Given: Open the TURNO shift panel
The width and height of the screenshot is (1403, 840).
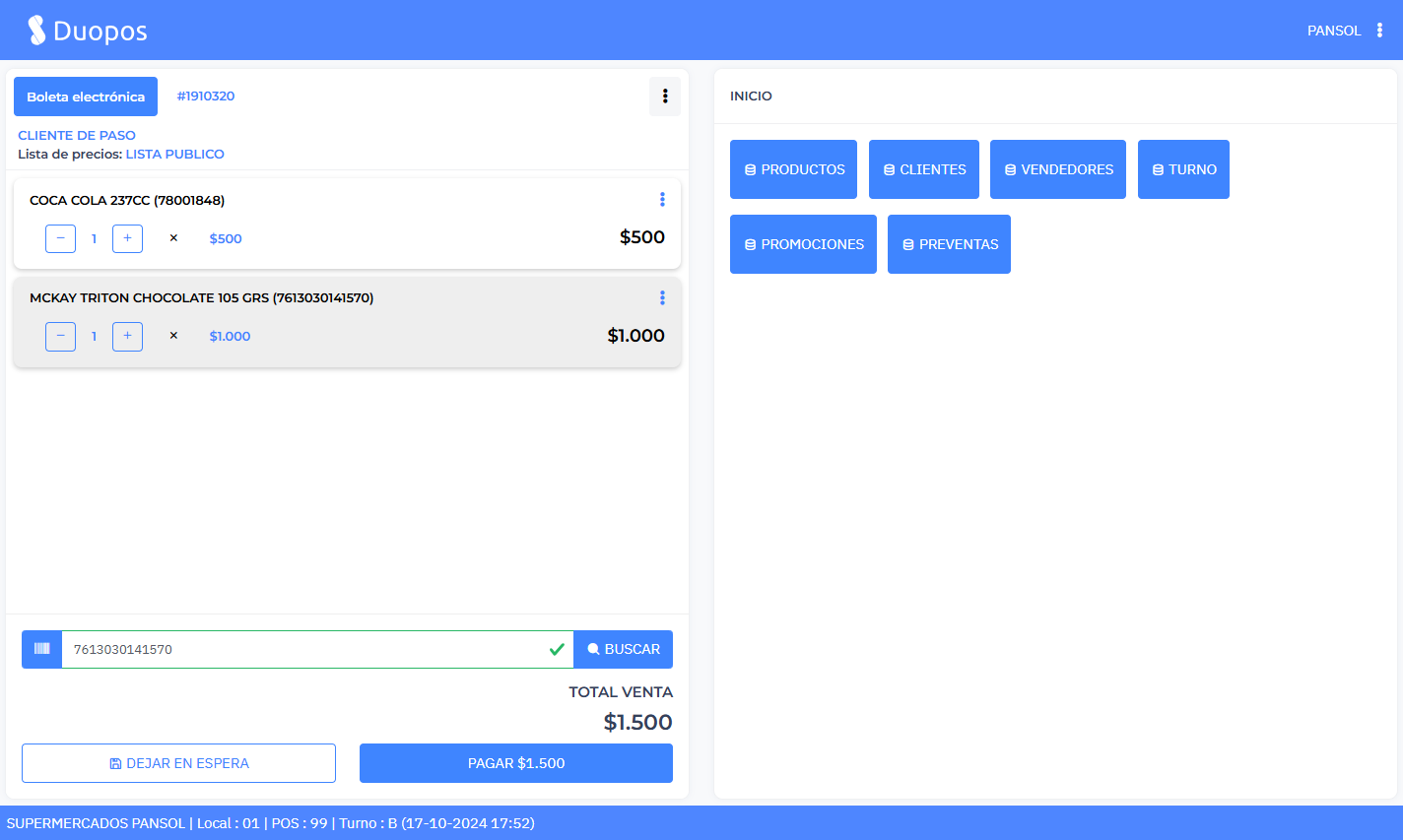Looking at the screenshot, I should pos(1183,169).
